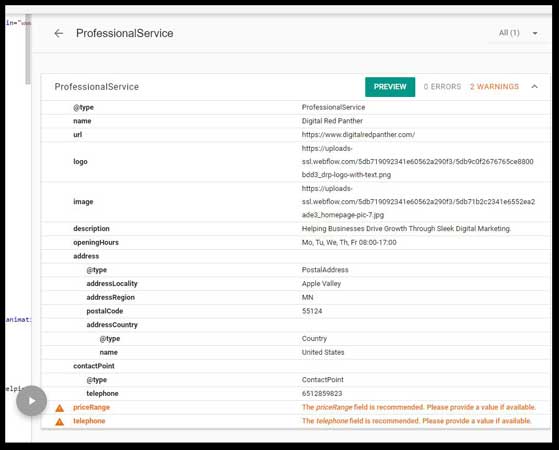The height and width of the screenshot is (450, 559).
Task: Go back with the left arrow icon
Action: pos(58,33)
